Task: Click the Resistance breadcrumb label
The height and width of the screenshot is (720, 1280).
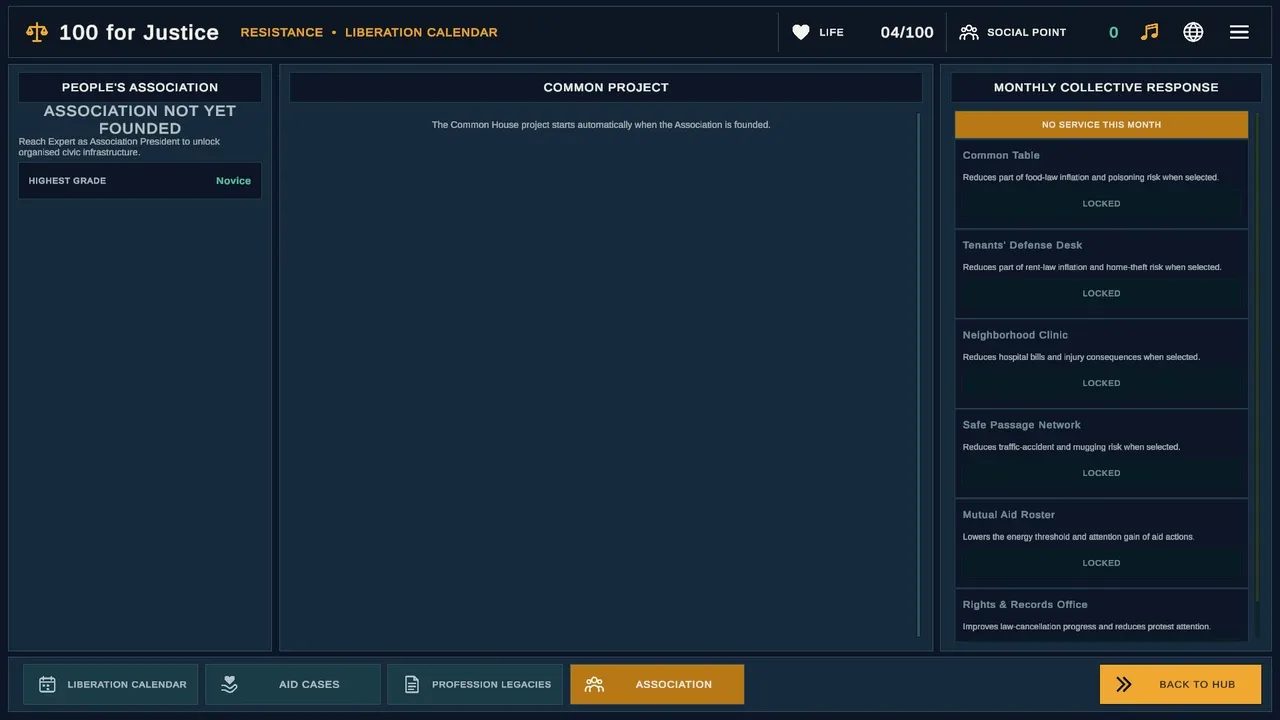Action: coord(282,32)
